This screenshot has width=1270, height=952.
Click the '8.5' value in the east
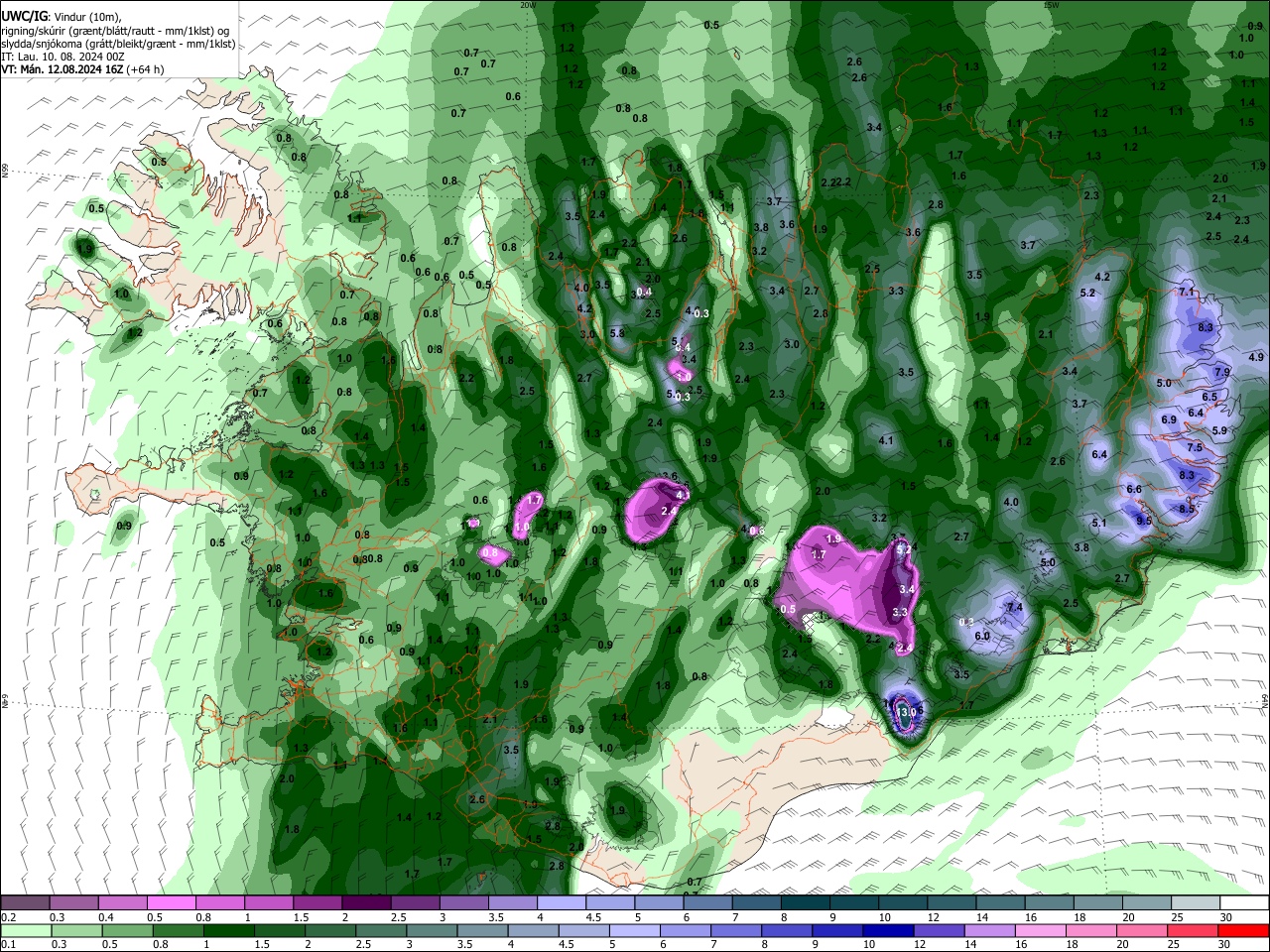coord(1187,509)
